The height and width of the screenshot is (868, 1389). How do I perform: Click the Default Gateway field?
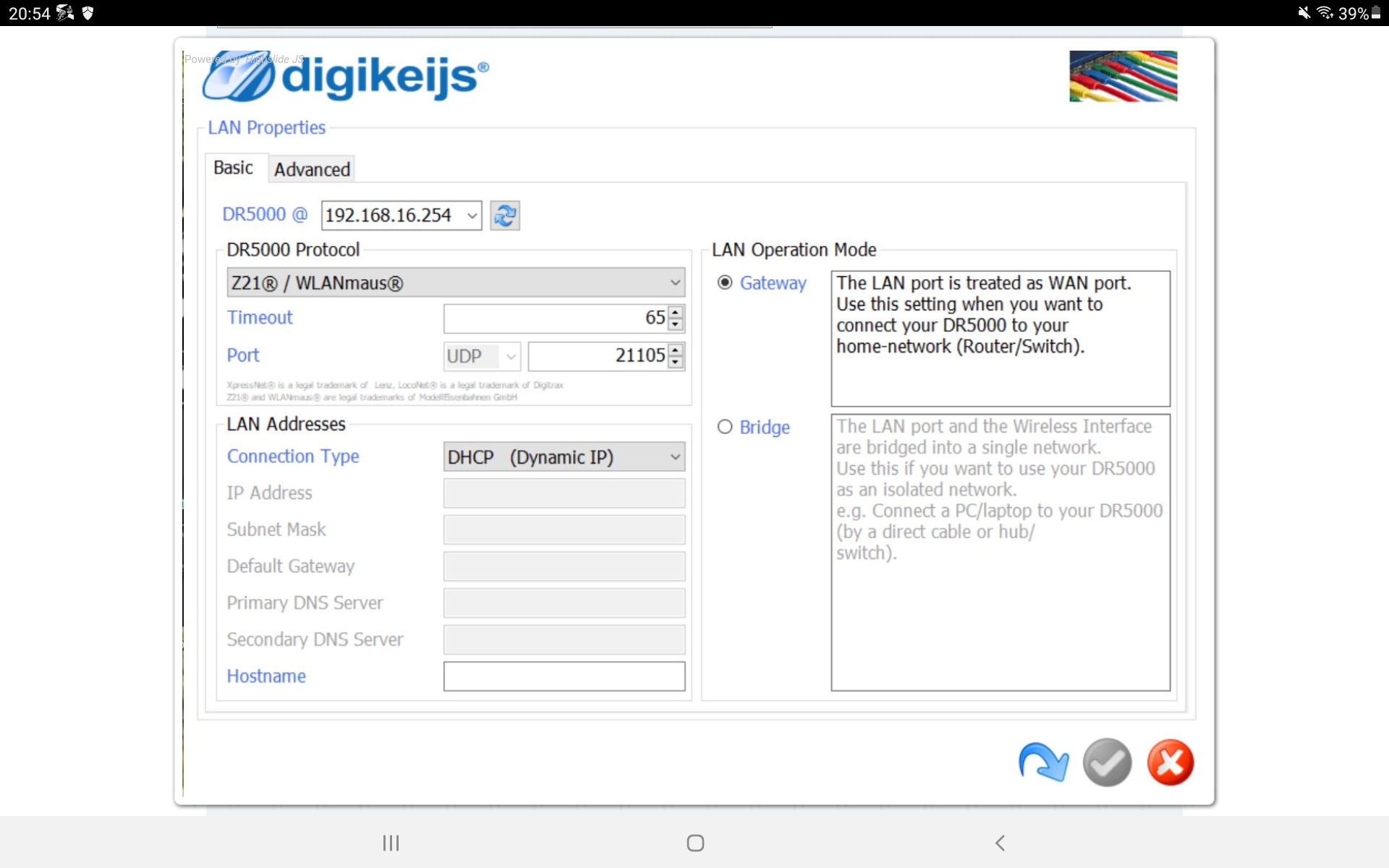[564, 566]
